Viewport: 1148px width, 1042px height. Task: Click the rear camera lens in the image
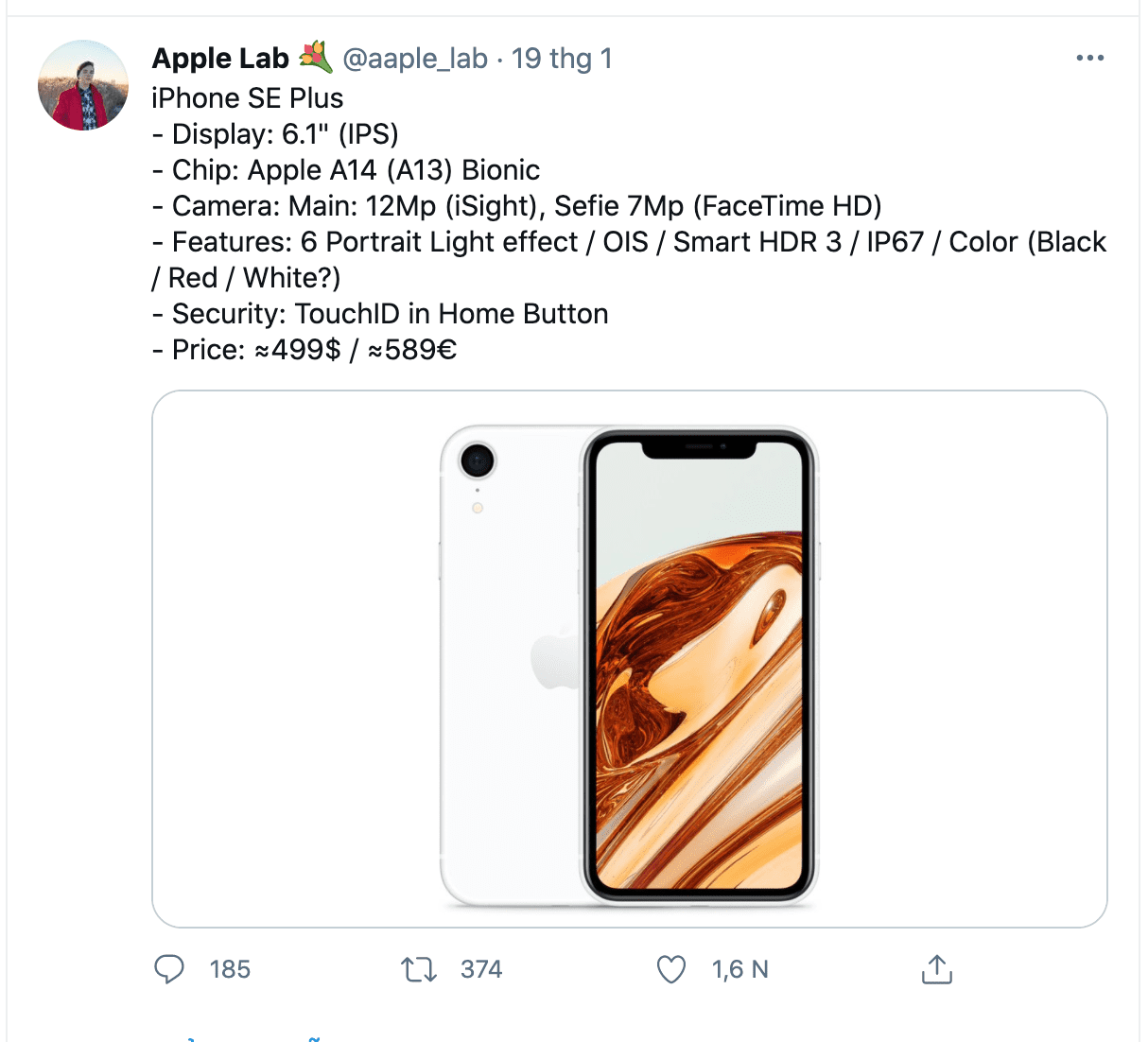[478, 461]
